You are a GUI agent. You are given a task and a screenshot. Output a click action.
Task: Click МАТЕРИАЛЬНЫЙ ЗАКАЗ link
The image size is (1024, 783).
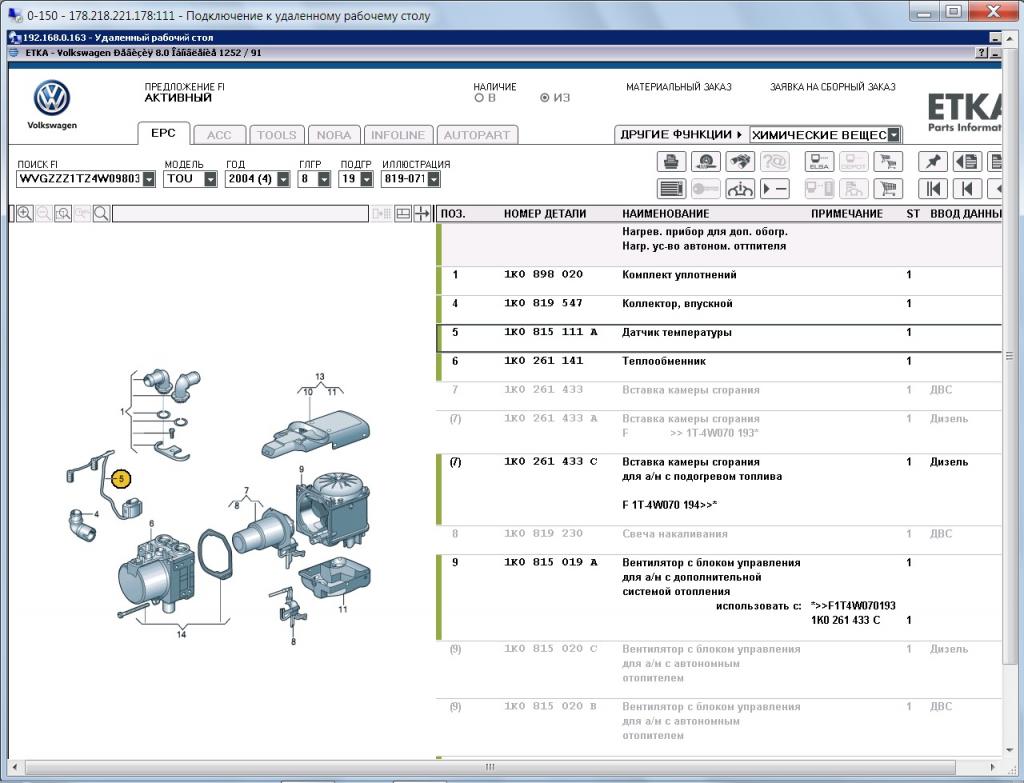tap(679, 87)
